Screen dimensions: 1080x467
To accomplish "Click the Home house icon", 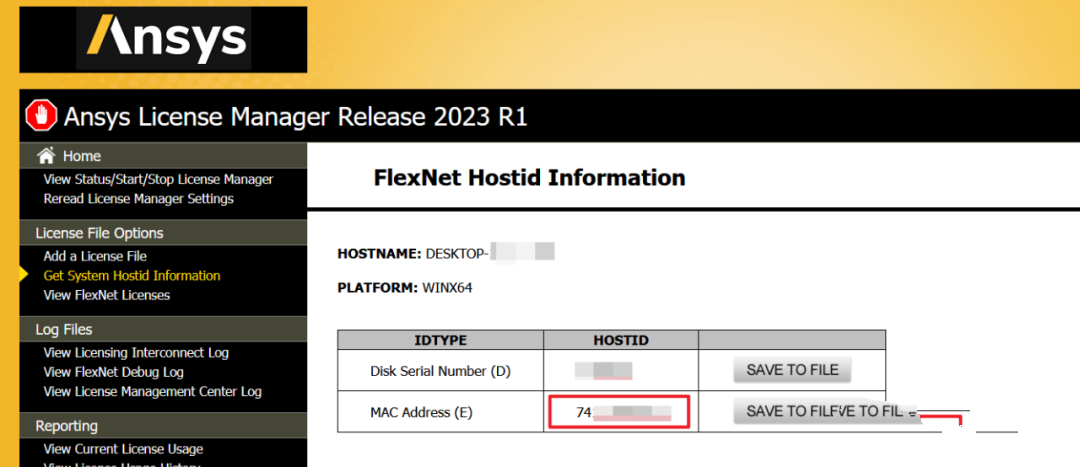I will (46, 156).
